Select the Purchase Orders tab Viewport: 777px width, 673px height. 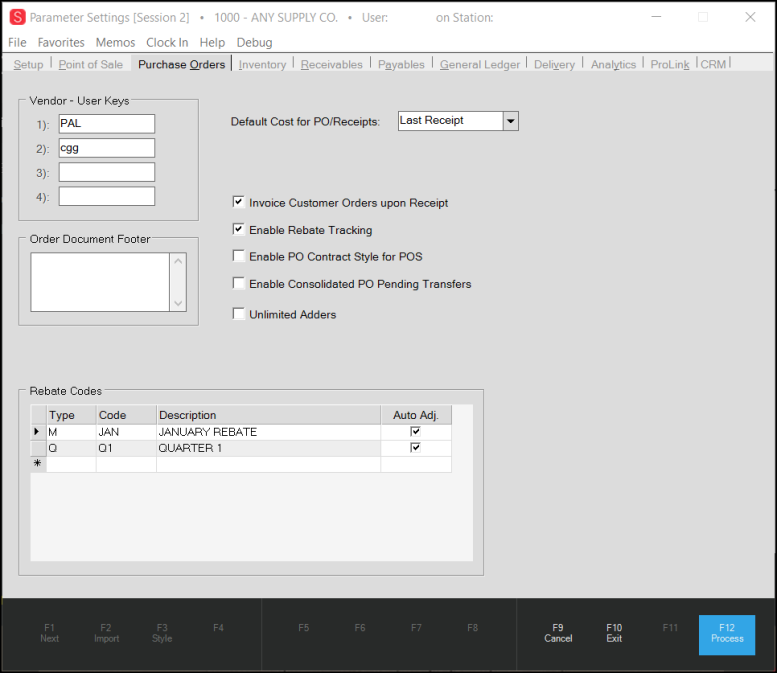point(181,64)
